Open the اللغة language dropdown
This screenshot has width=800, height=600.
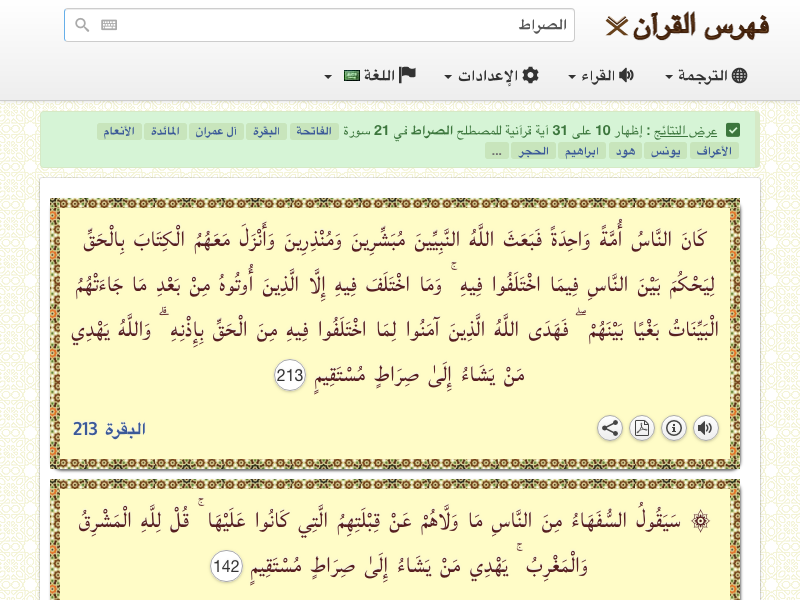click(x=370, y=76)
